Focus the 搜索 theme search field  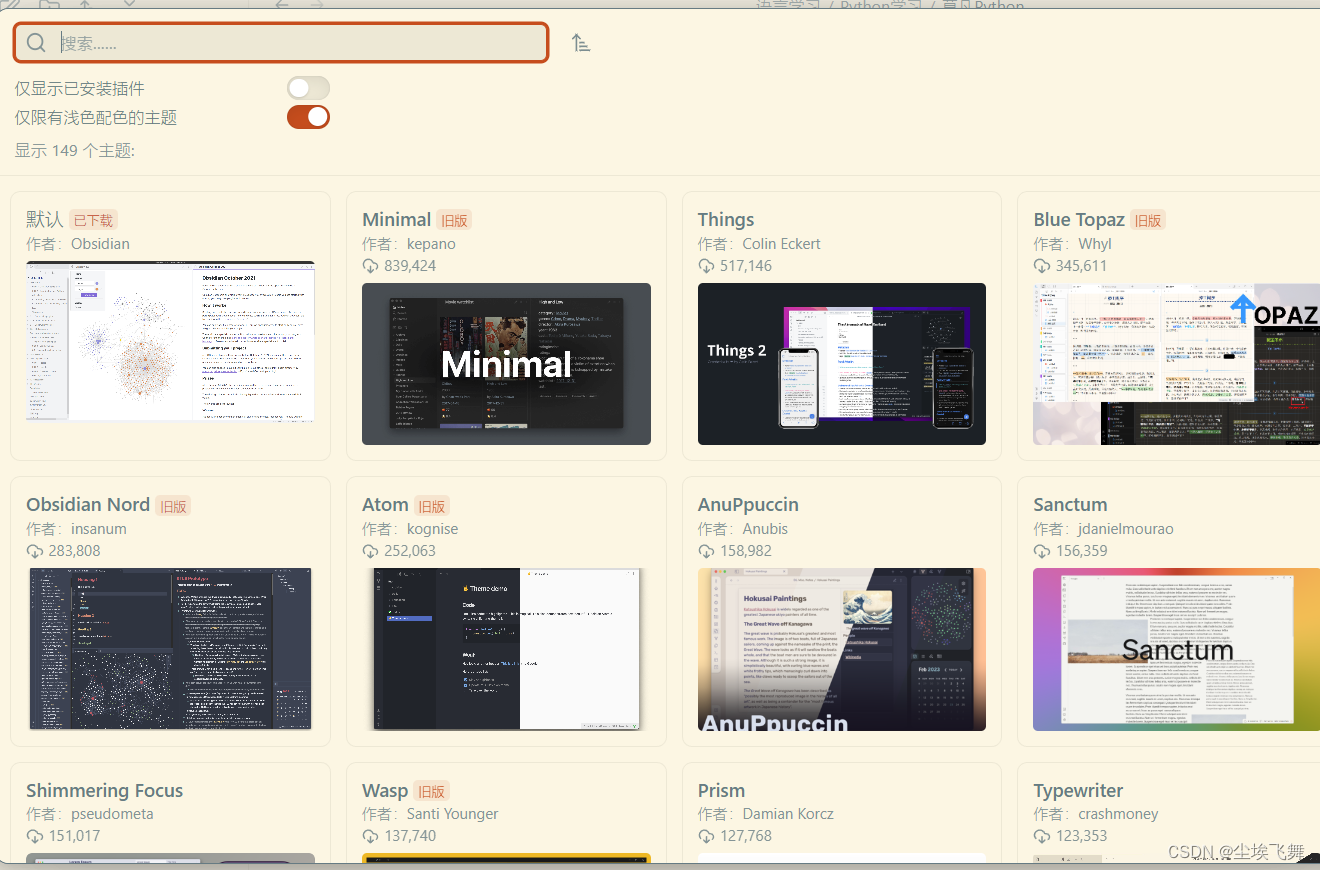281,42
